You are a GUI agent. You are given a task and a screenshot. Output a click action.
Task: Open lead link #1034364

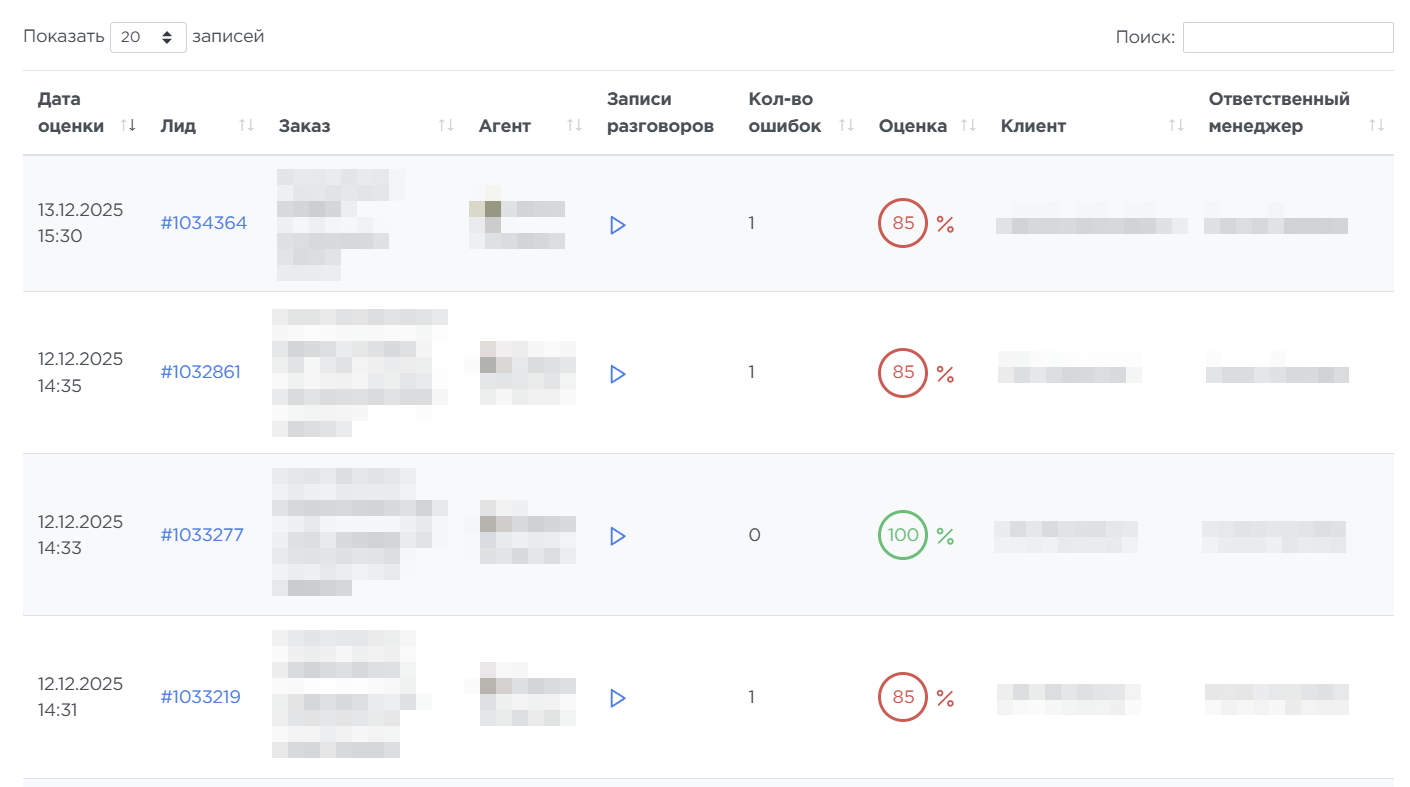click(x=203, y=223)
